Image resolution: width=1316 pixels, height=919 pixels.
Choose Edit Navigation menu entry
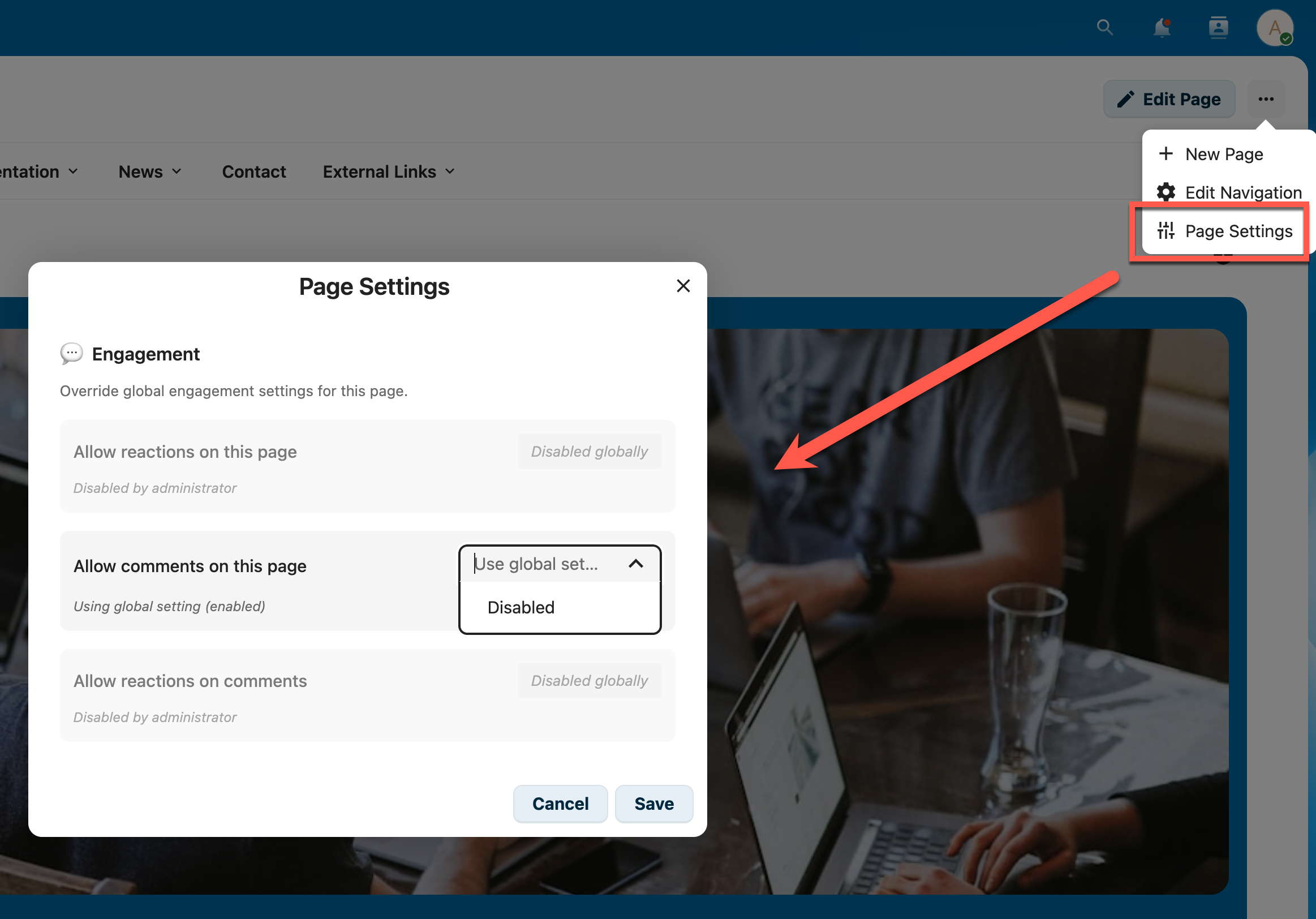click(1228, 192)
